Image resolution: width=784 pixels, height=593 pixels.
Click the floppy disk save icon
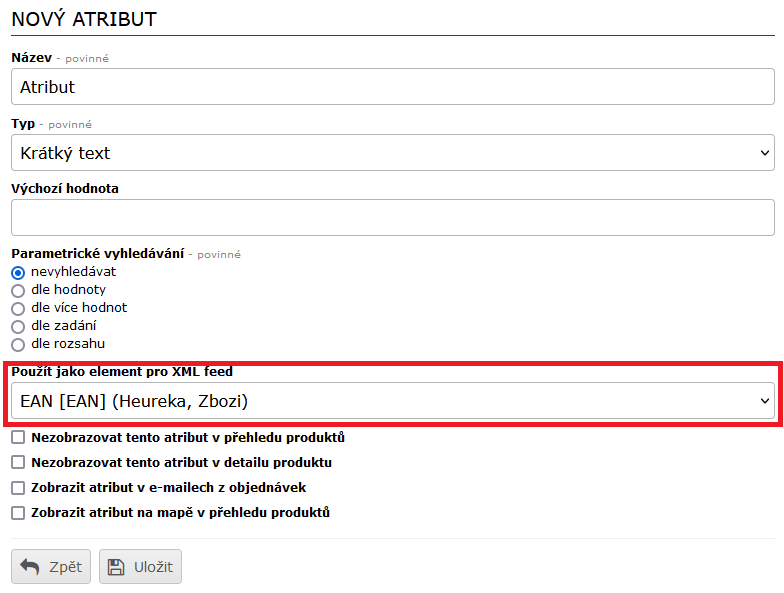(x=117, y=567)
